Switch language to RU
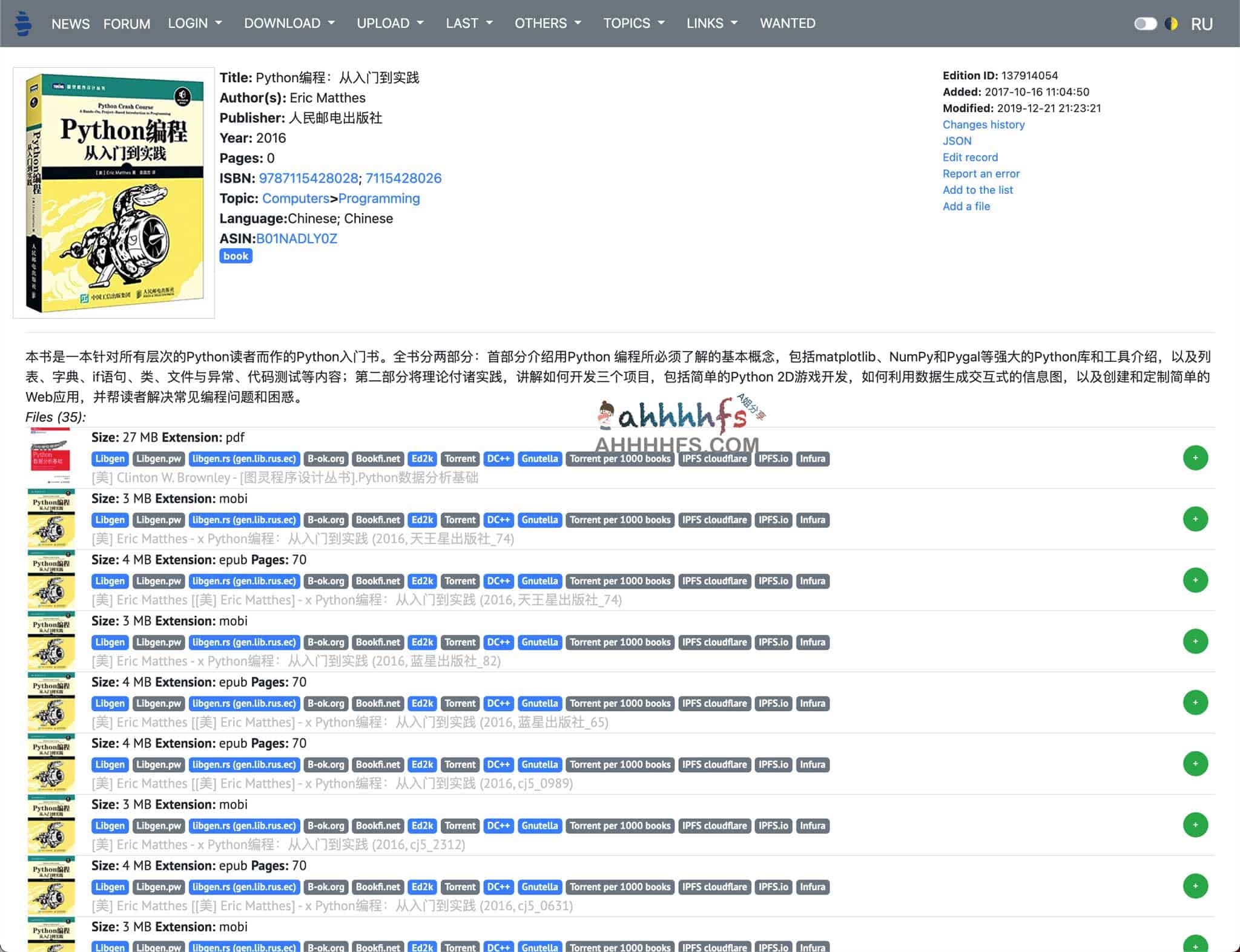Viewport: 1240px width, 952px height. (x=1201, y=24)
